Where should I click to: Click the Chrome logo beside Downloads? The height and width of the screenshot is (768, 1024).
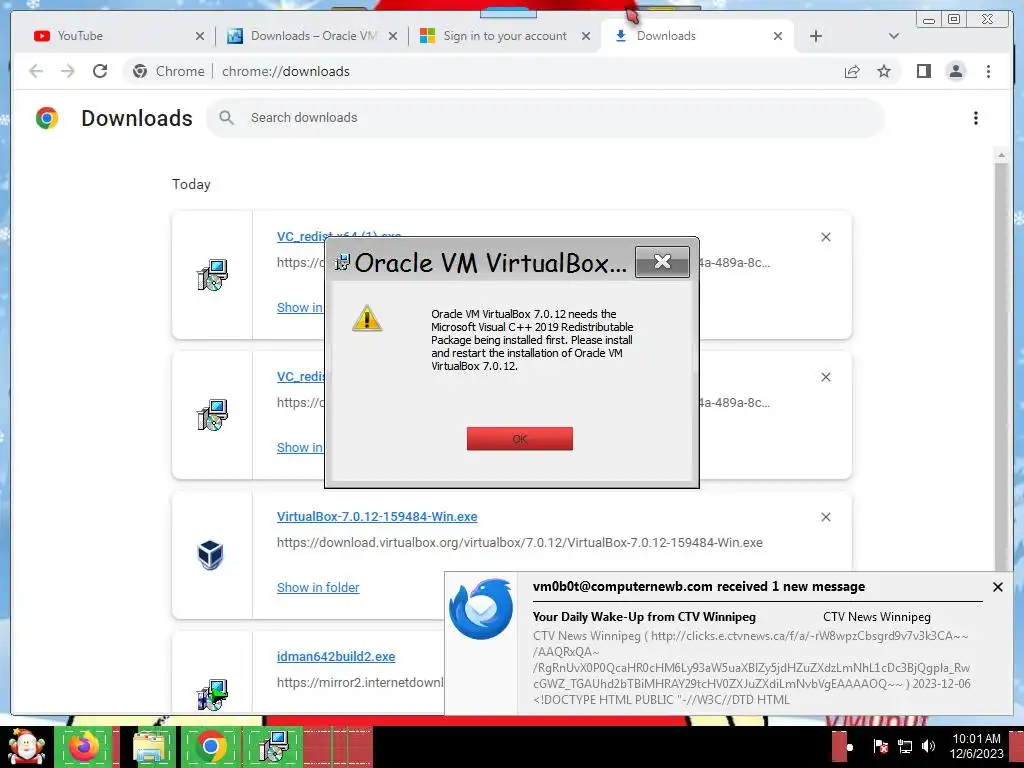click(x=47, y=118)
